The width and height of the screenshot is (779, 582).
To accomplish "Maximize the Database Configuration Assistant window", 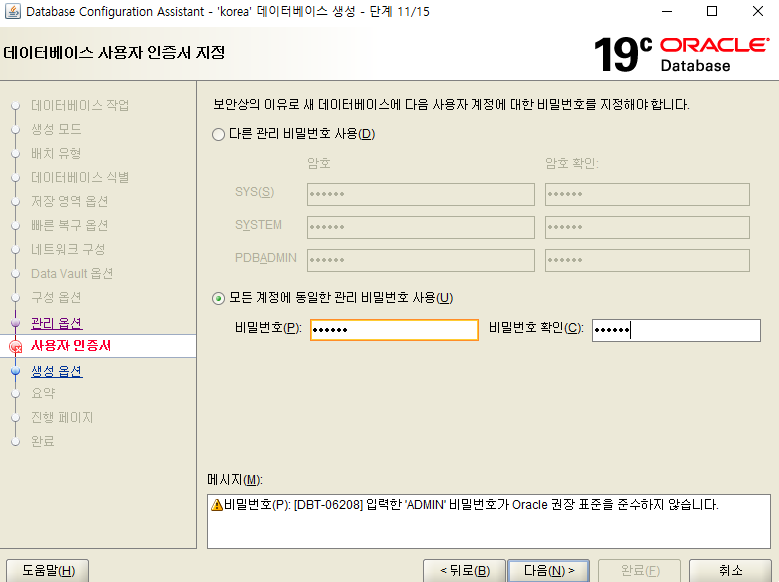I will point(712,11).
